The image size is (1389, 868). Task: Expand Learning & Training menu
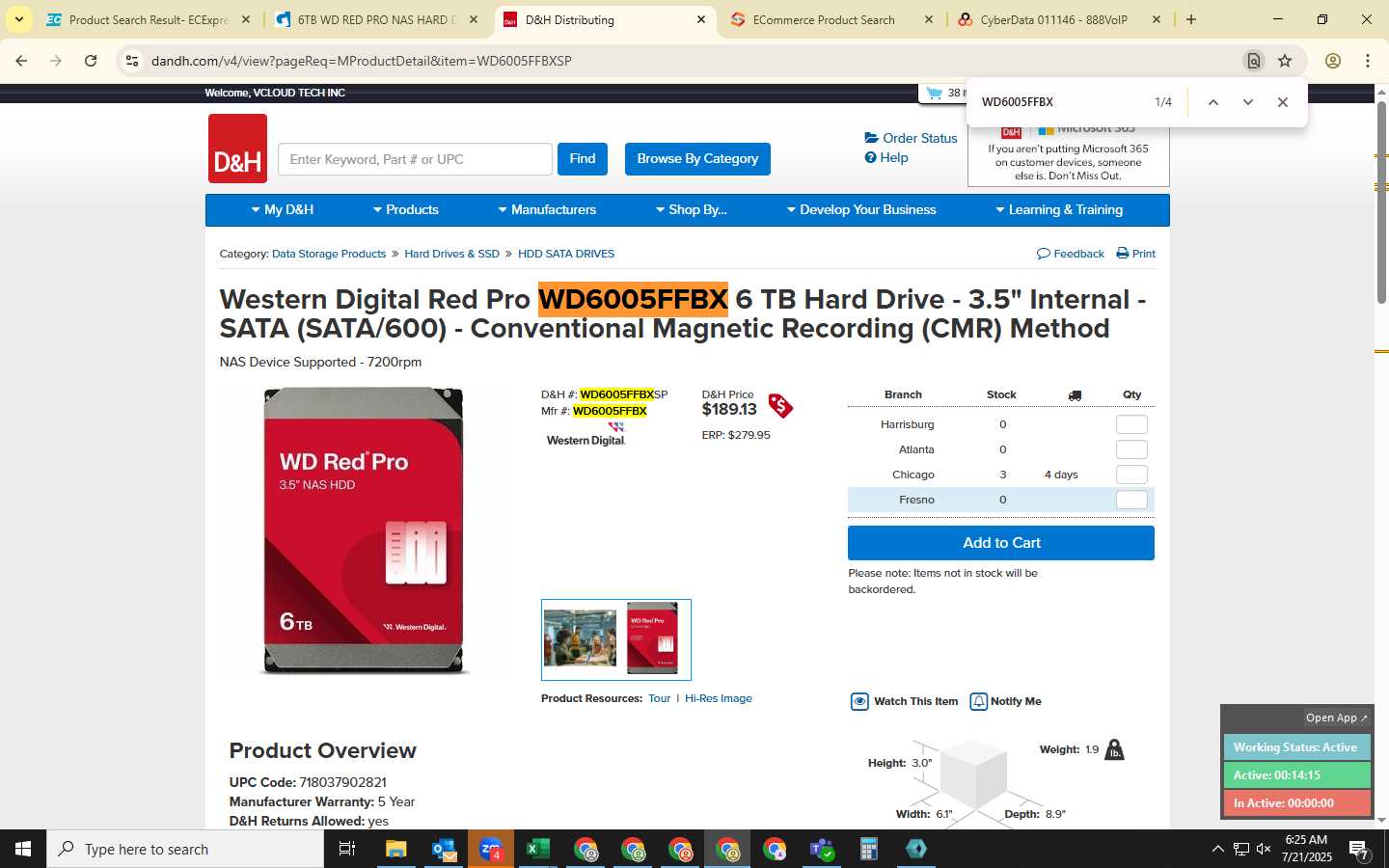1059,210
